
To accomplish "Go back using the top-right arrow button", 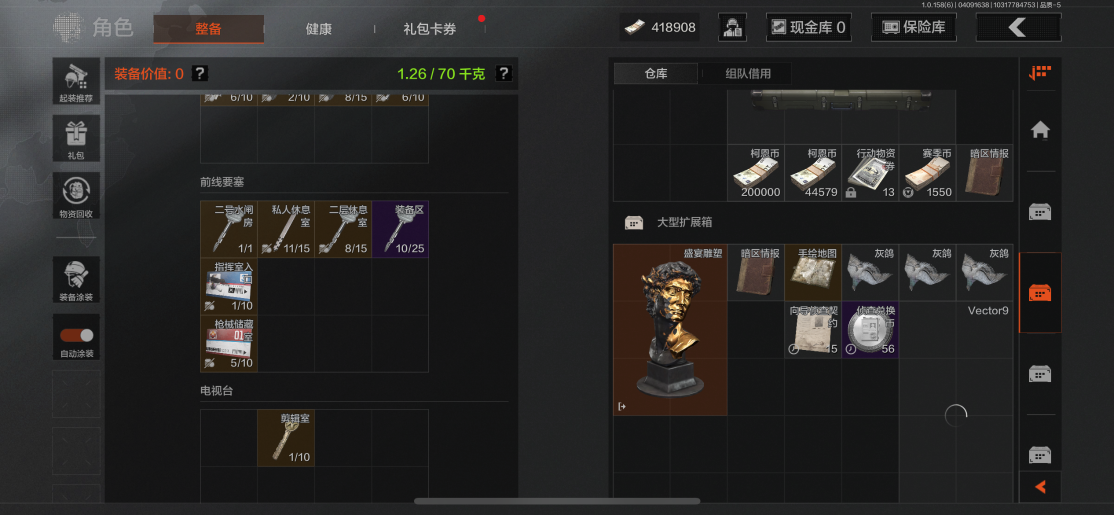I will pos(1018,28).
